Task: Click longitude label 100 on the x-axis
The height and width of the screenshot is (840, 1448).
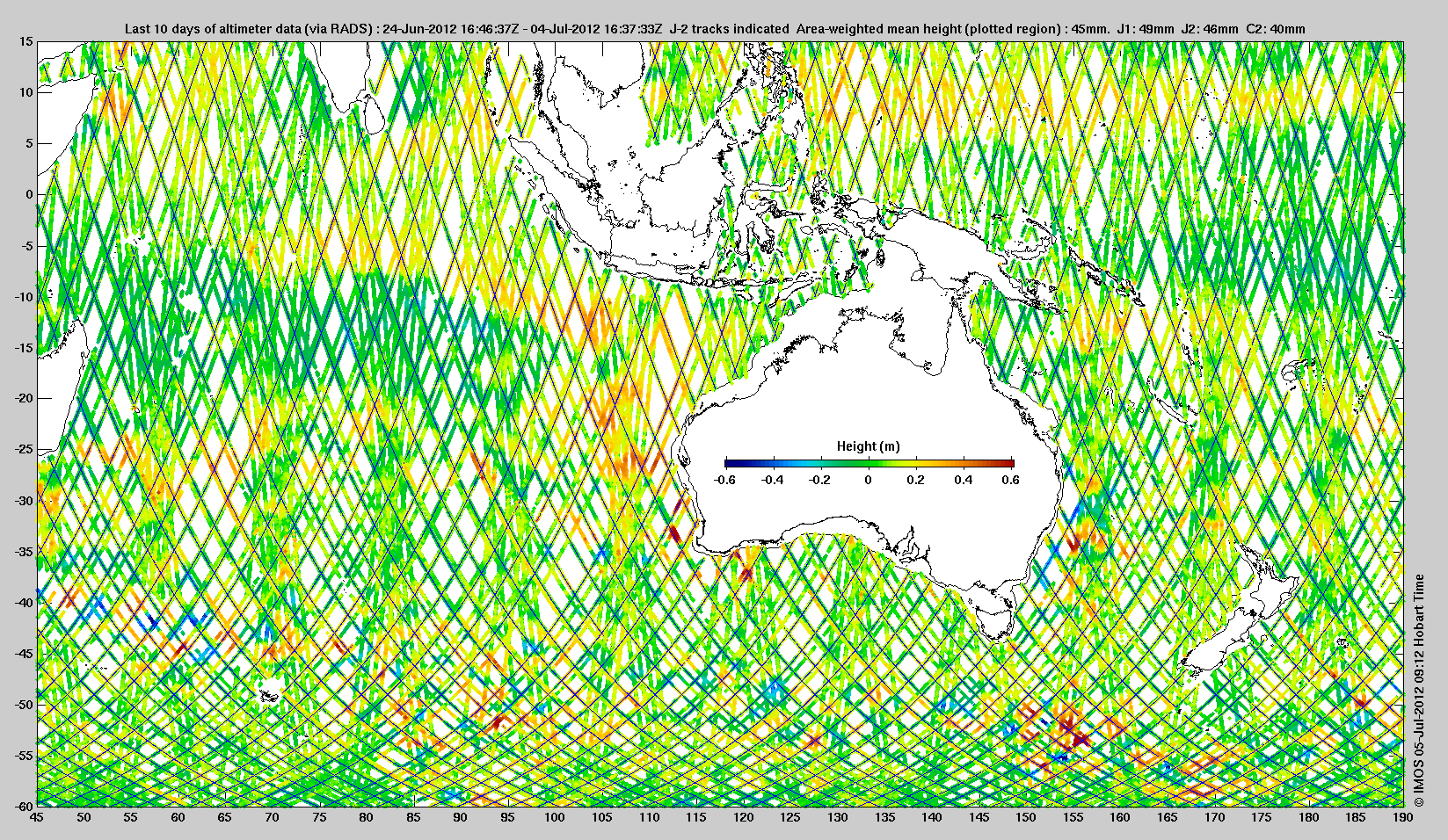Action: (555, 817)
